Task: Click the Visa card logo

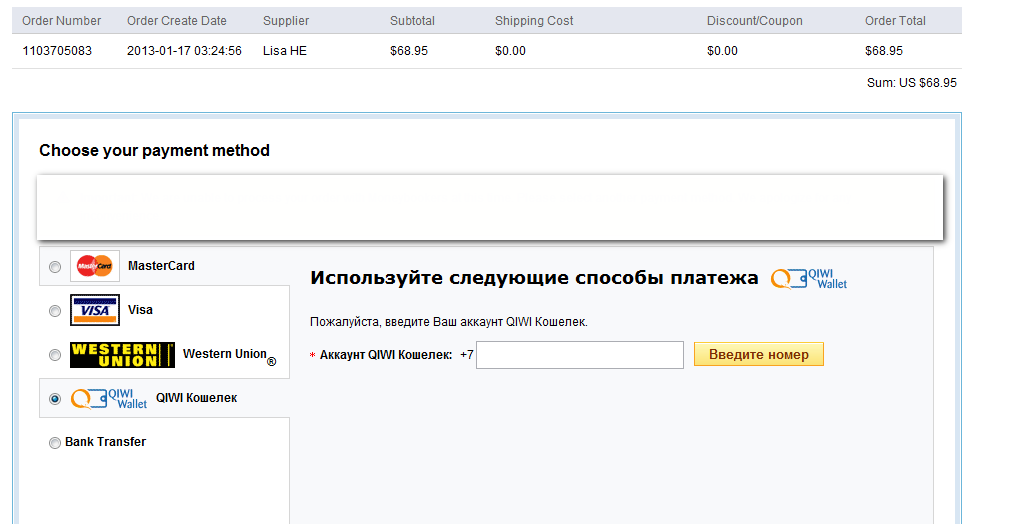Action: [95, 310]
